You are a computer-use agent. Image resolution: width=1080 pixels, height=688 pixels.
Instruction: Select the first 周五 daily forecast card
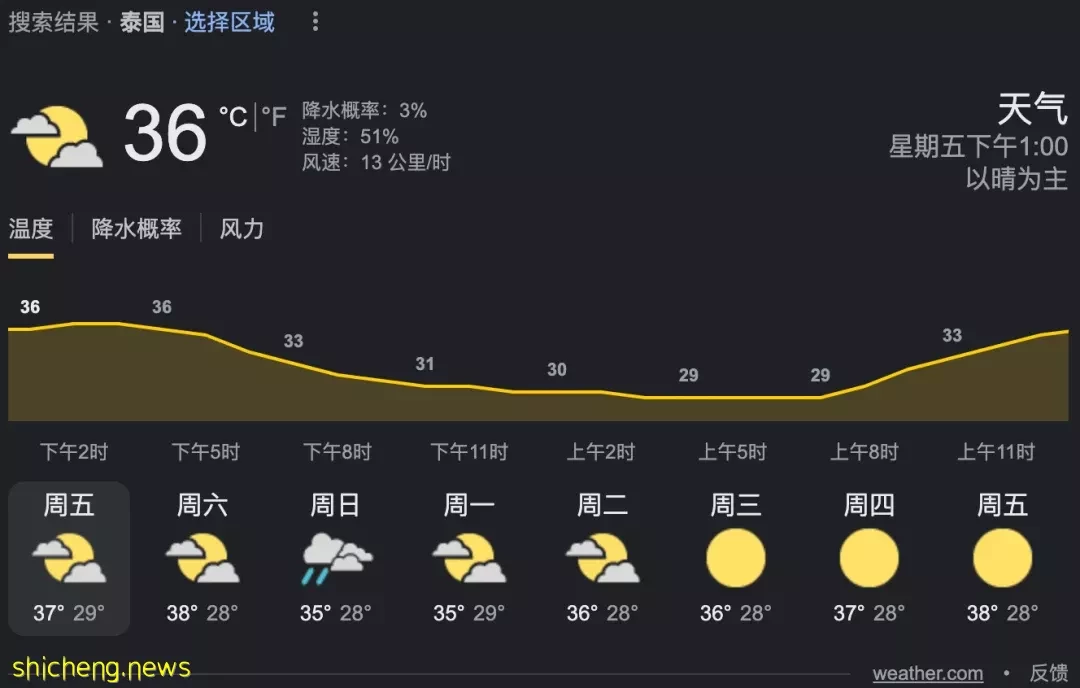point(69,559)
